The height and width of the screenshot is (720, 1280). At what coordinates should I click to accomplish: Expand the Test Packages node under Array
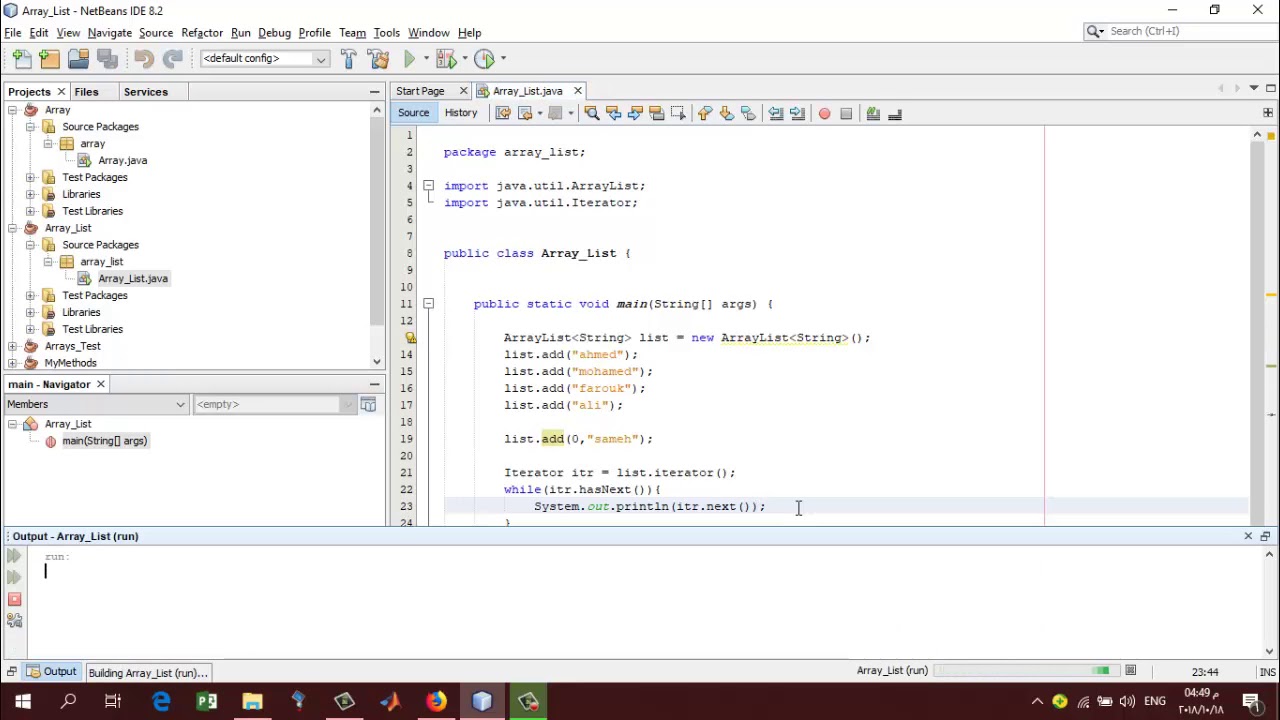click(30, 177)
